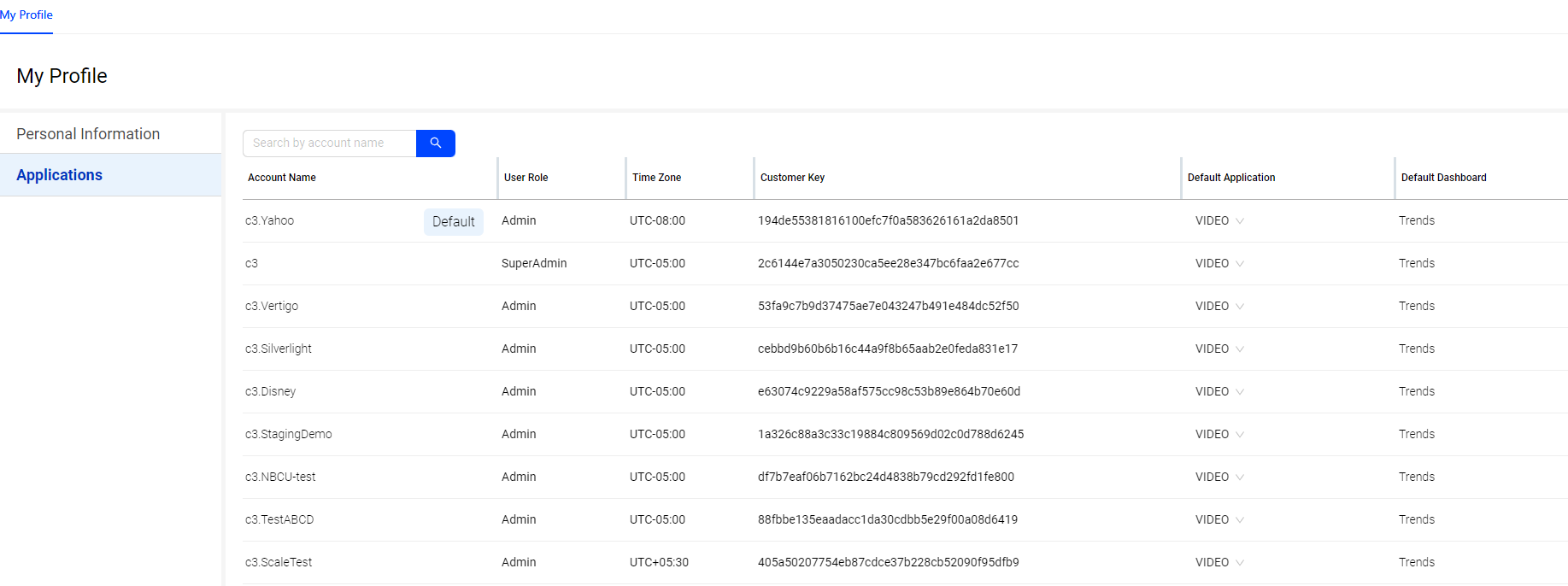Click Trends dashboard cell for c3.Disney
1568x586 pixels.
(1417, 391)
